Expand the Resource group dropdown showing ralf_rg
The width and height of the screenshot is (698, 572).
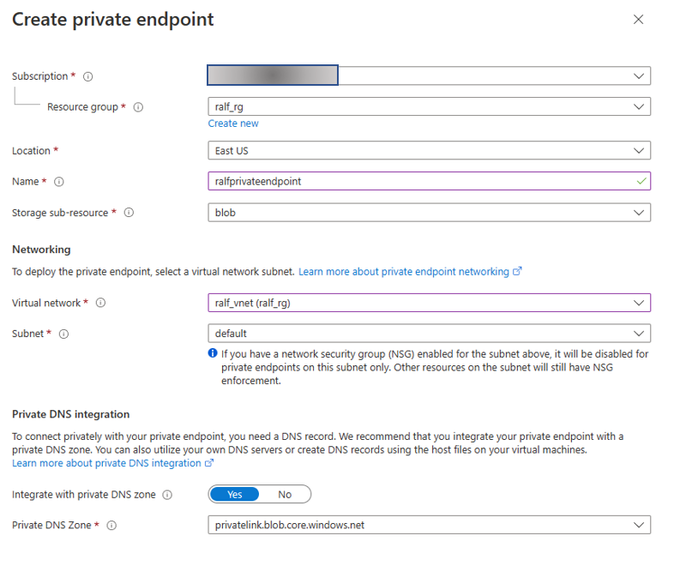click(638, 107)
